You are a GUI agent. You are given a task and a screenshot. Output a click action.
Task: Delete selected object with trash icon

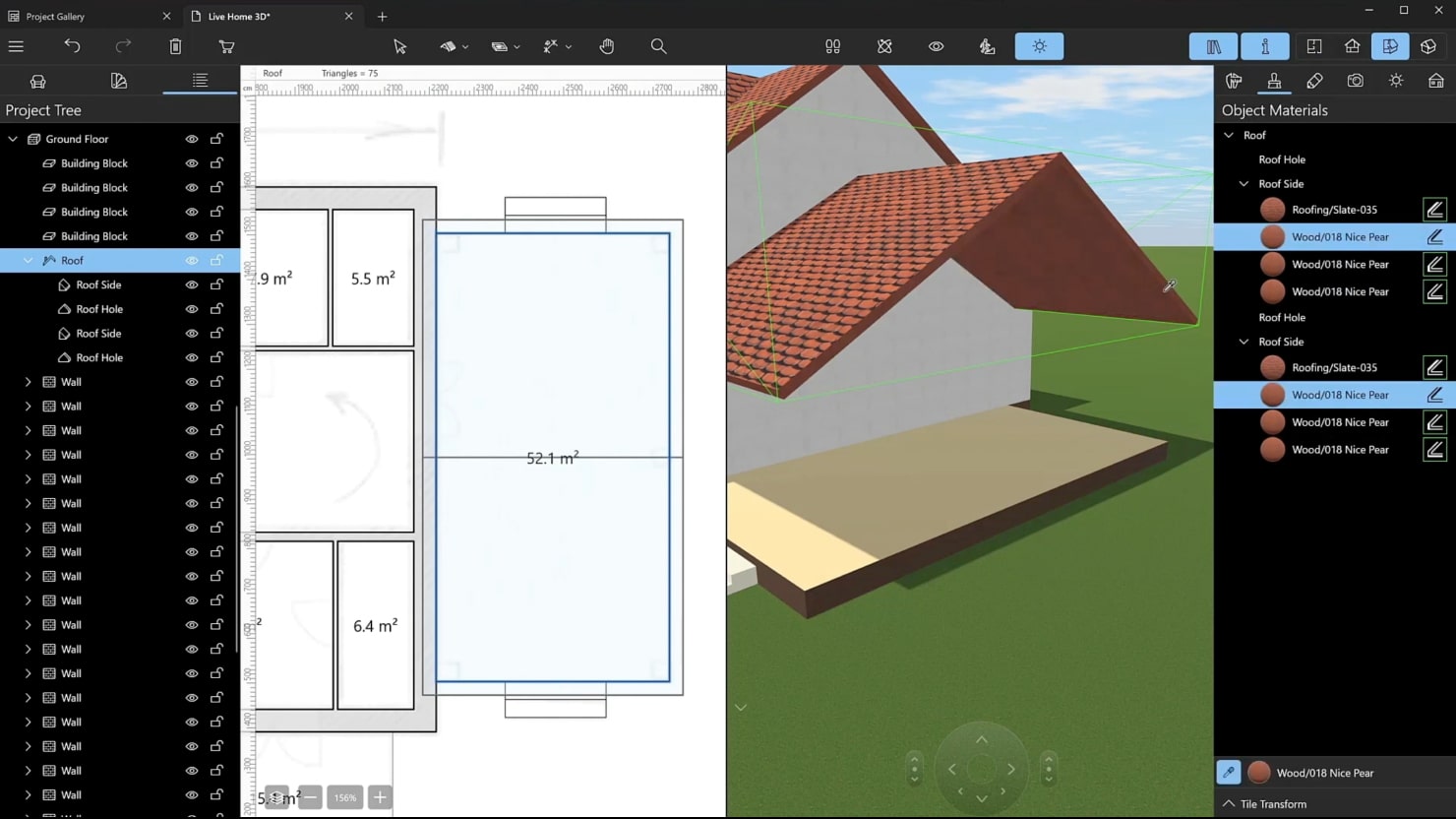[175, 46]
